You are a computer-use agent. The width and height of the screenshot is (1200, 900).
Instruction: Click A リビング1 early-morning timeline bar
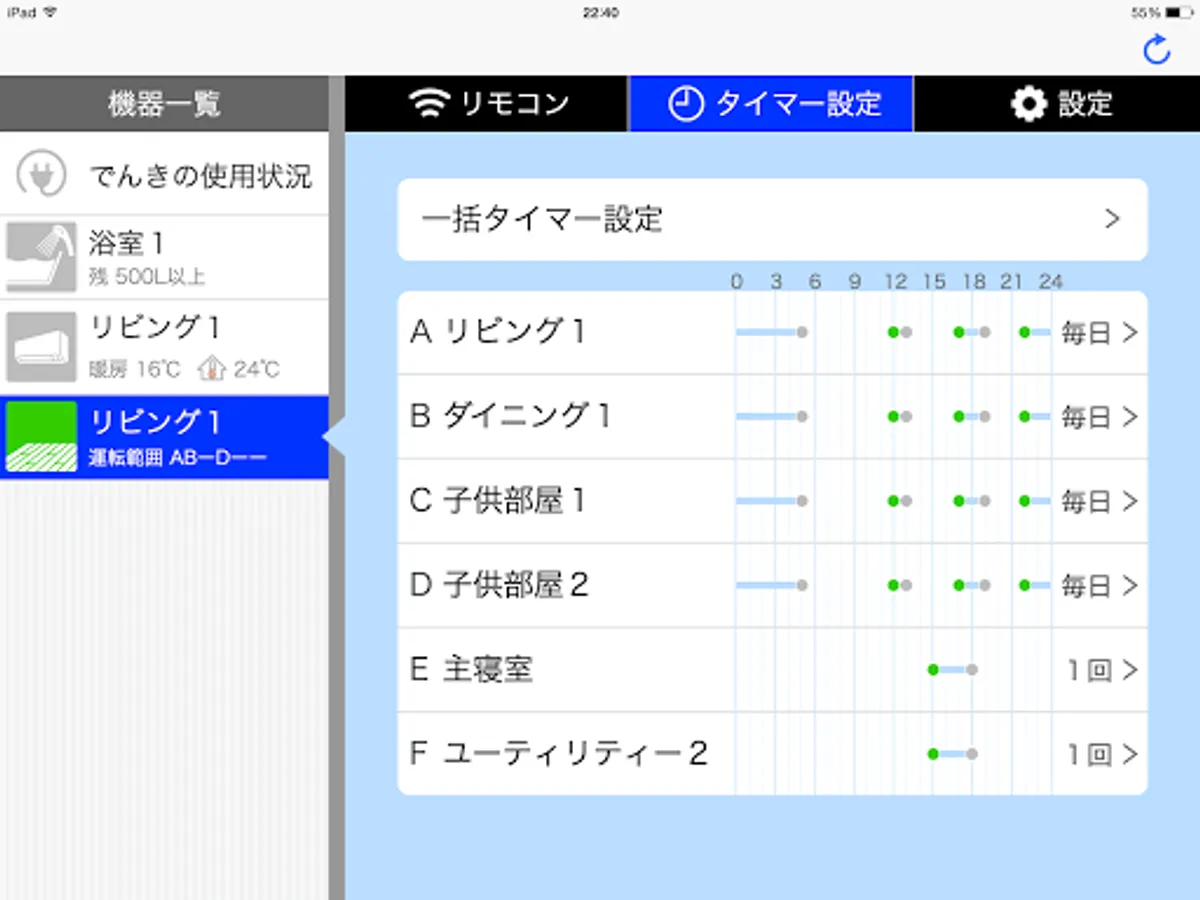(x=771, y=332)
